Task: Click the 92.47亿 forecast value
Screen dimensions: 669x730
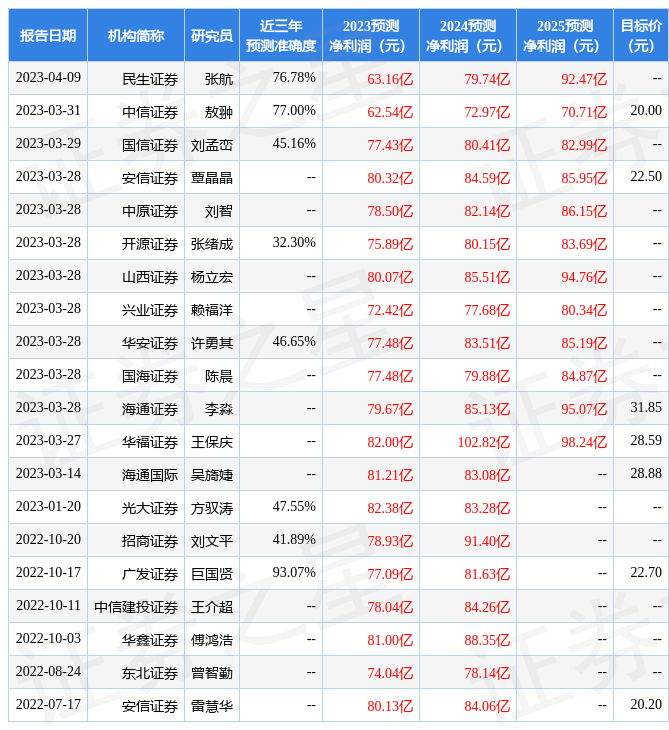Action: (x=584, y=79)
